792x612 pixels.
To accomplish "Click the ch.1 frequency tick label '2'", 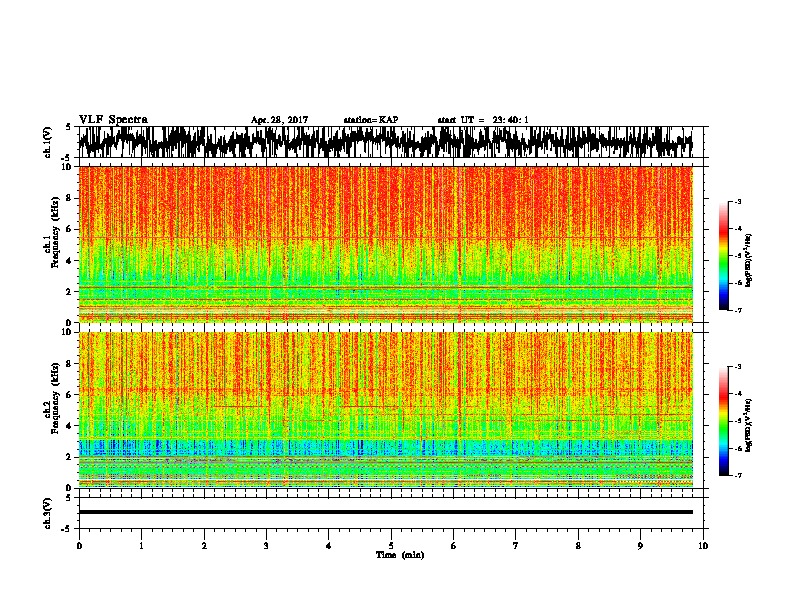I will tap(70, 291).
